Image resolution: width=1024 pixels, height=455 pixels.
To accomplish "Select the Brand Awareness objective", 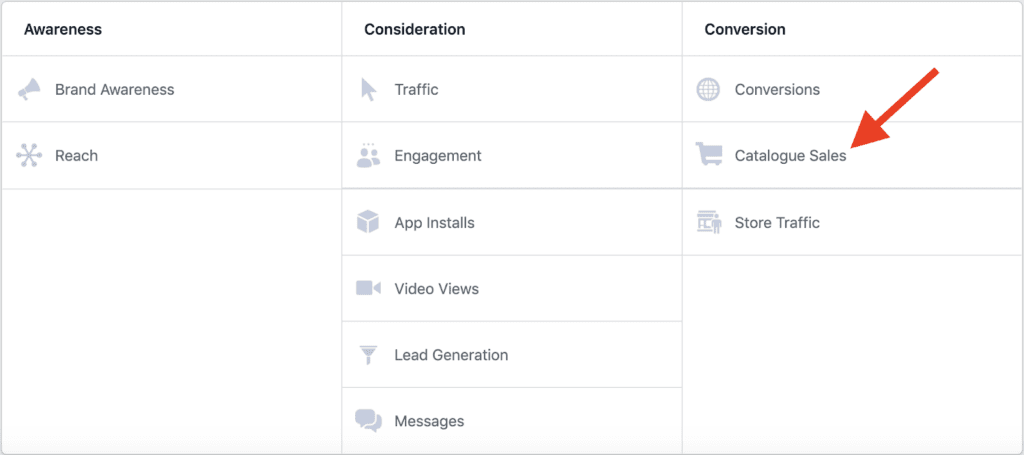I will click(114, 90).
